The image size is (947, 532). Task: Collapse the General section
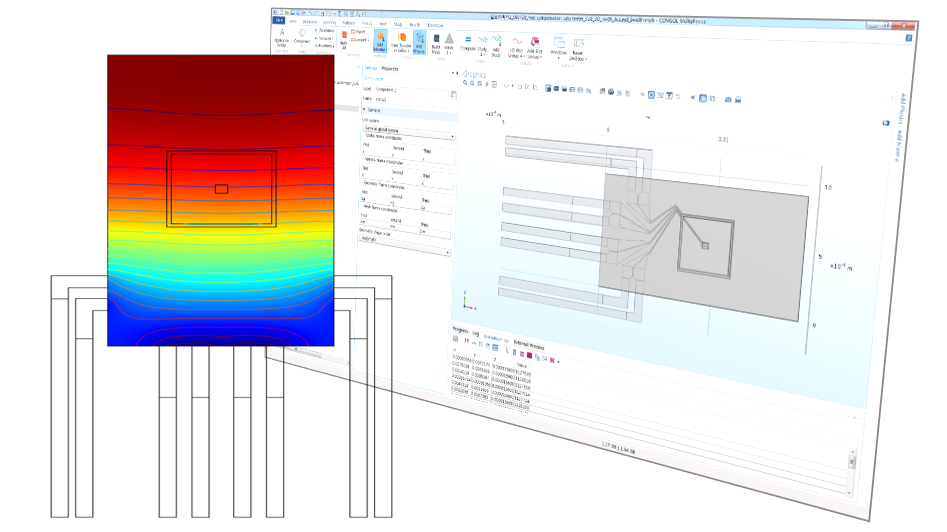click(374, 109)
